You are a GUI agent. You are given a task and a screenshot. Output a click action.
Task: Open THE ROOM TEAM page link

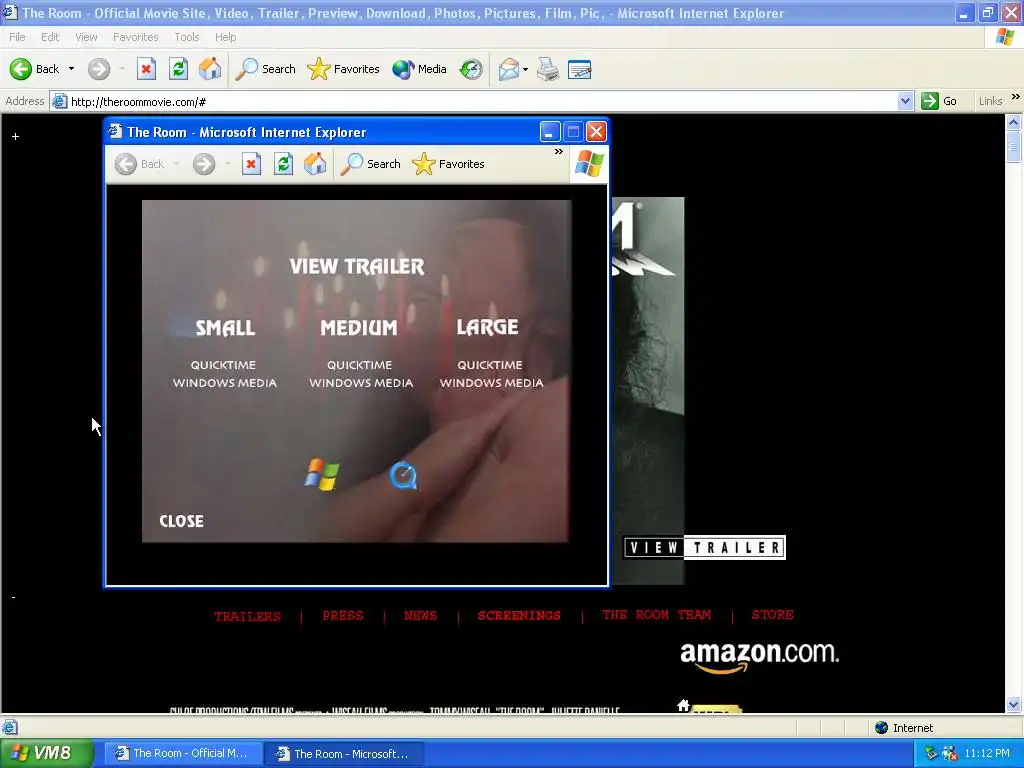pos(656,615)
